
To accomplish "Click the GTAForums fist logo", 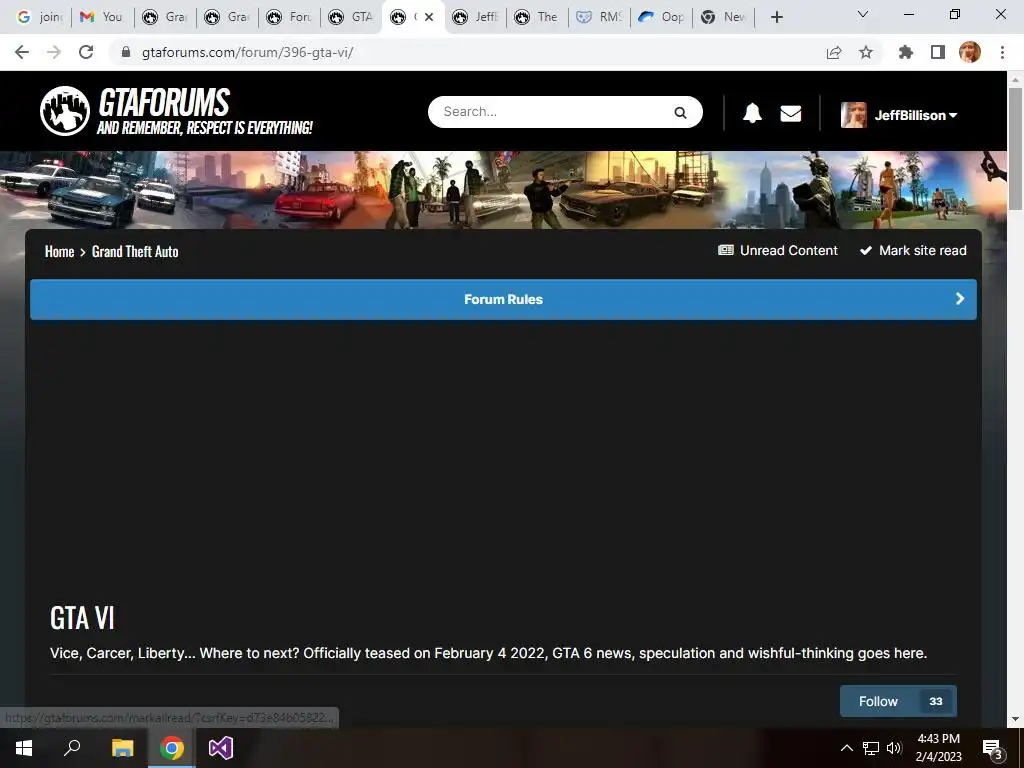I will (x=65, y=111).
